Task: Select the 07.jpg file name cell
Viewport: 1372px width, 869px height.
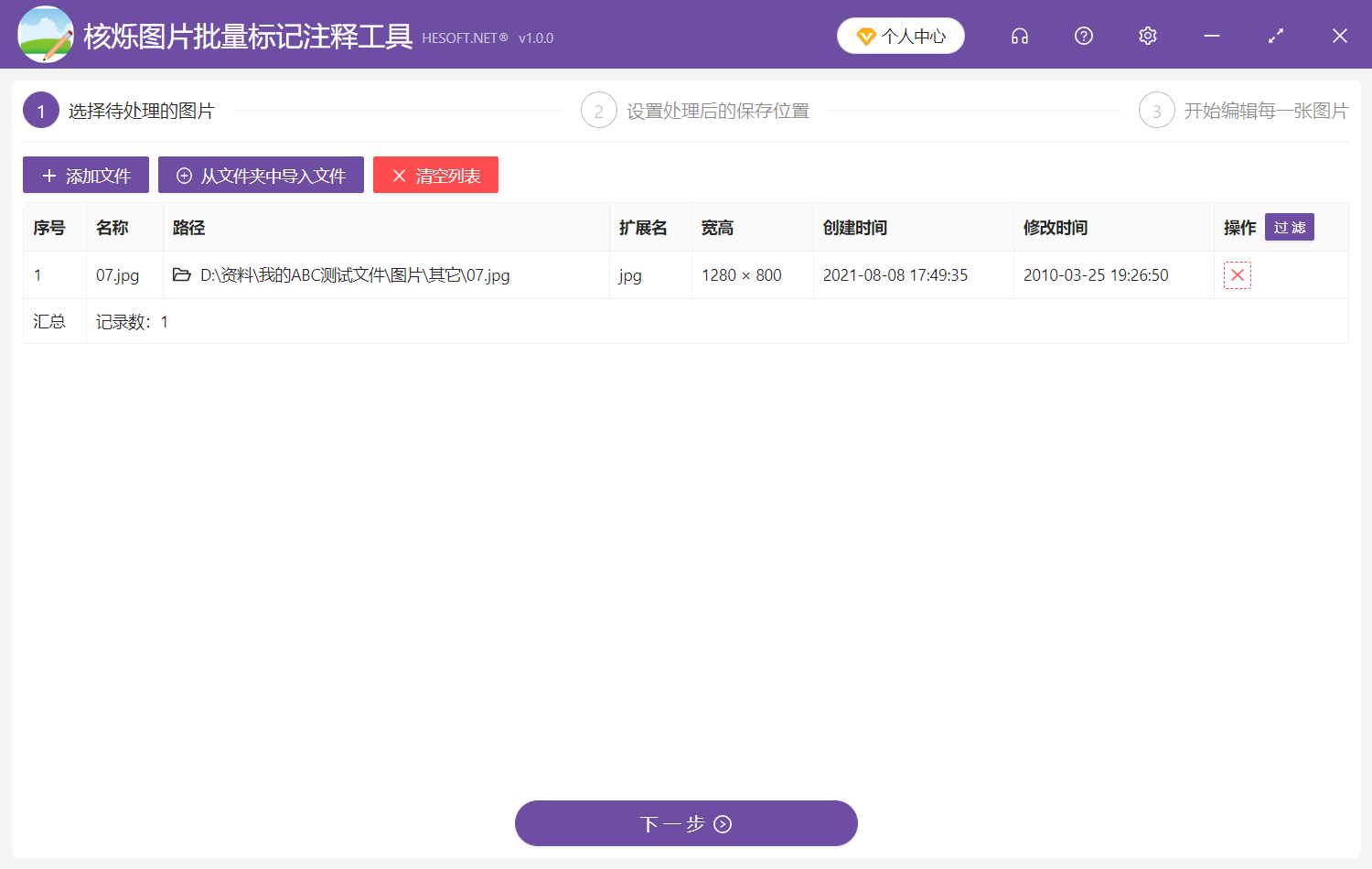Action: point(118,275)
